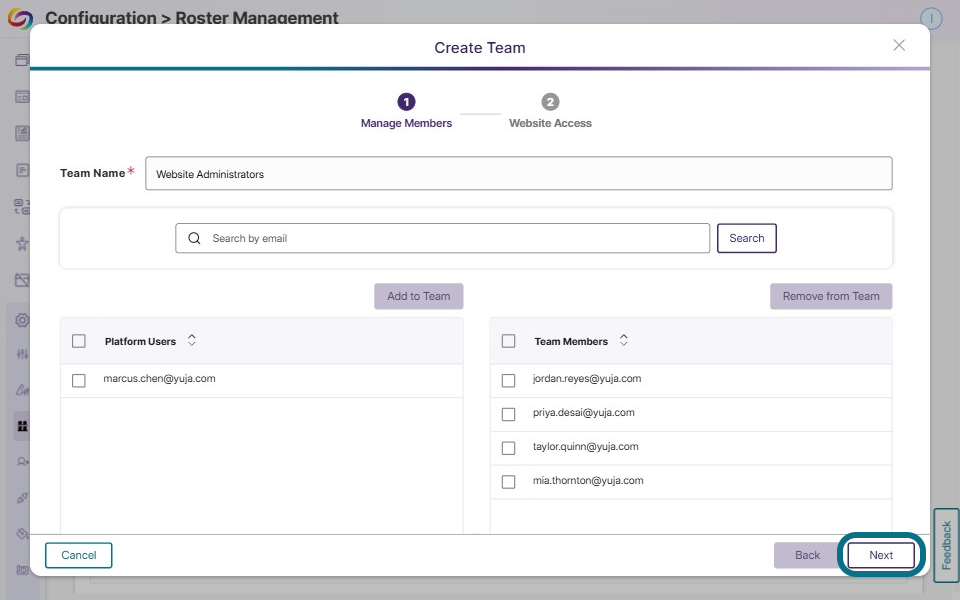Close the Create Team dialog
The height and width of the screenshot is (600, 960).
coord(899,45)
